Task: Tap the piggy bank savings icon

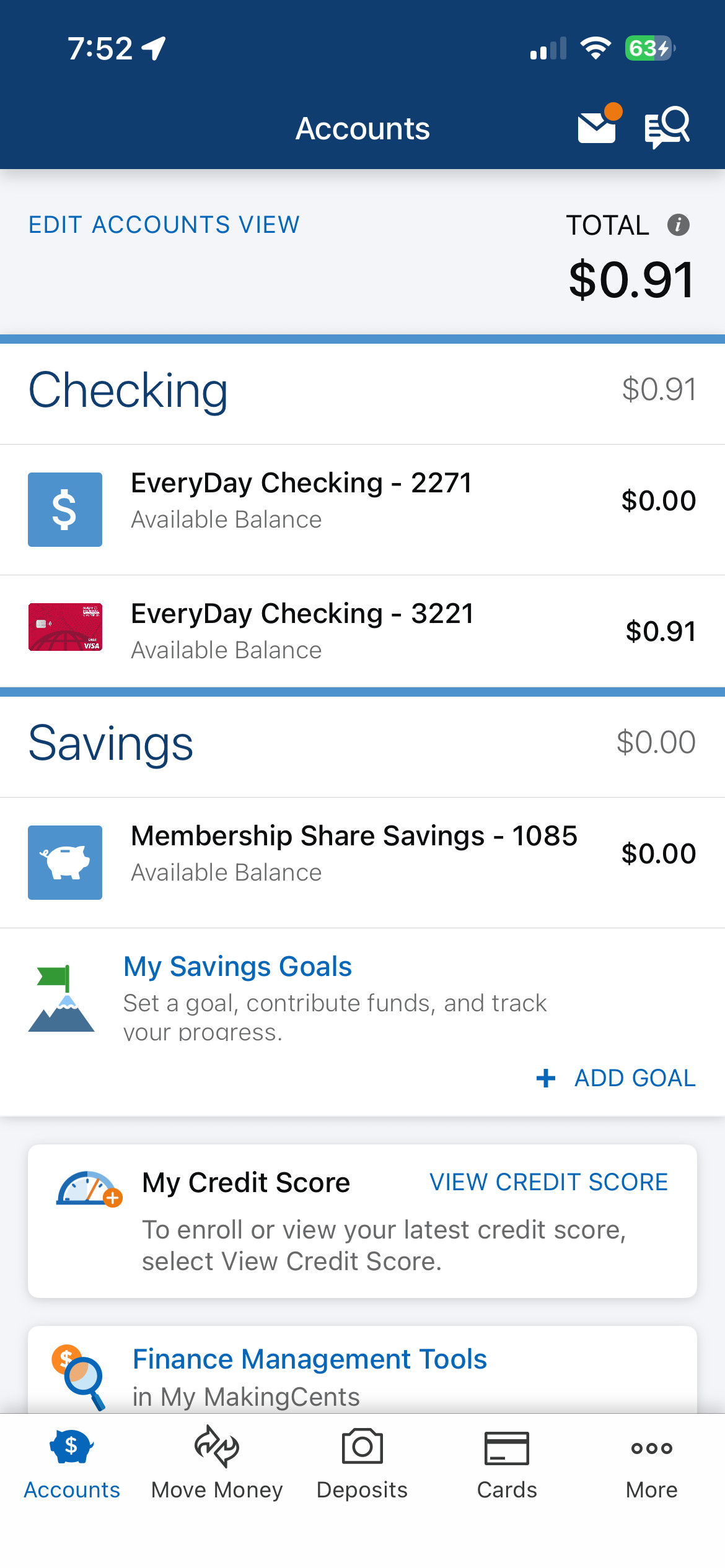Action: pyautogui.click(x=65, y=863)
